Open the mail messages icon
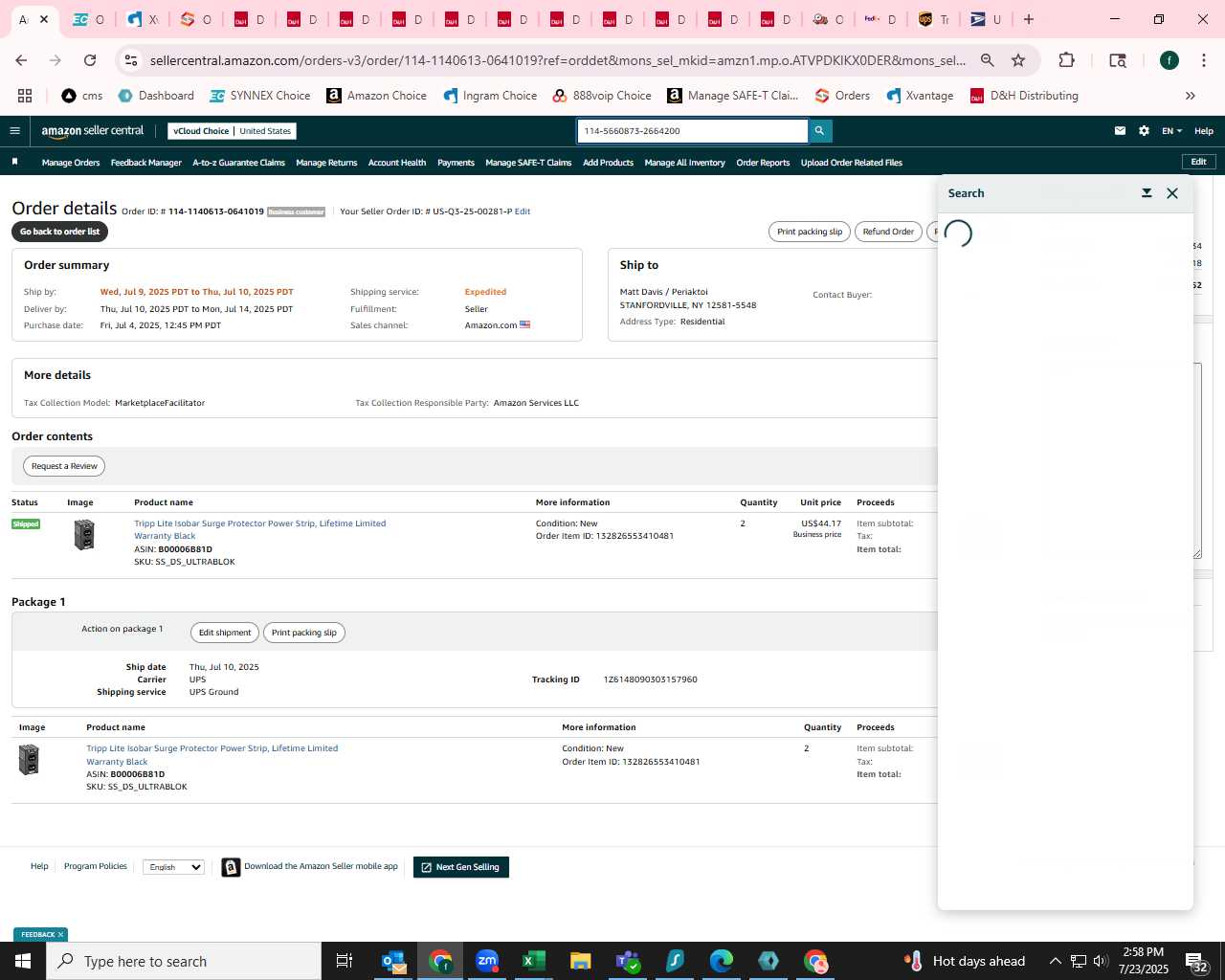1225x980 pixels. [x=1120, y=131]
